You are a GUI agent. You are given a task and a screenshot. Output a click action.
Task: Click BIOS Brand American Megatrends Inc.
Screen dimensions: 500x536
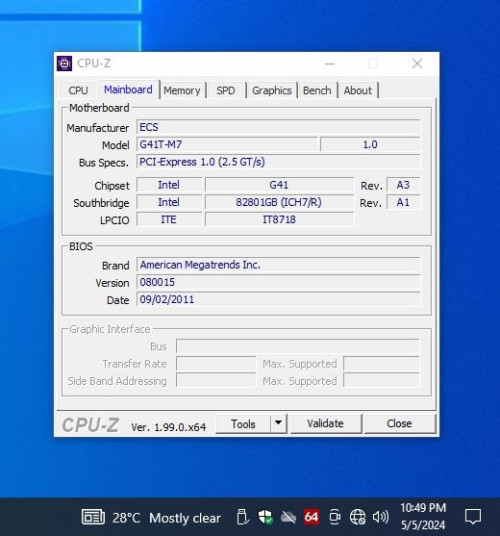pyautogui.click(x=278, y=265)
